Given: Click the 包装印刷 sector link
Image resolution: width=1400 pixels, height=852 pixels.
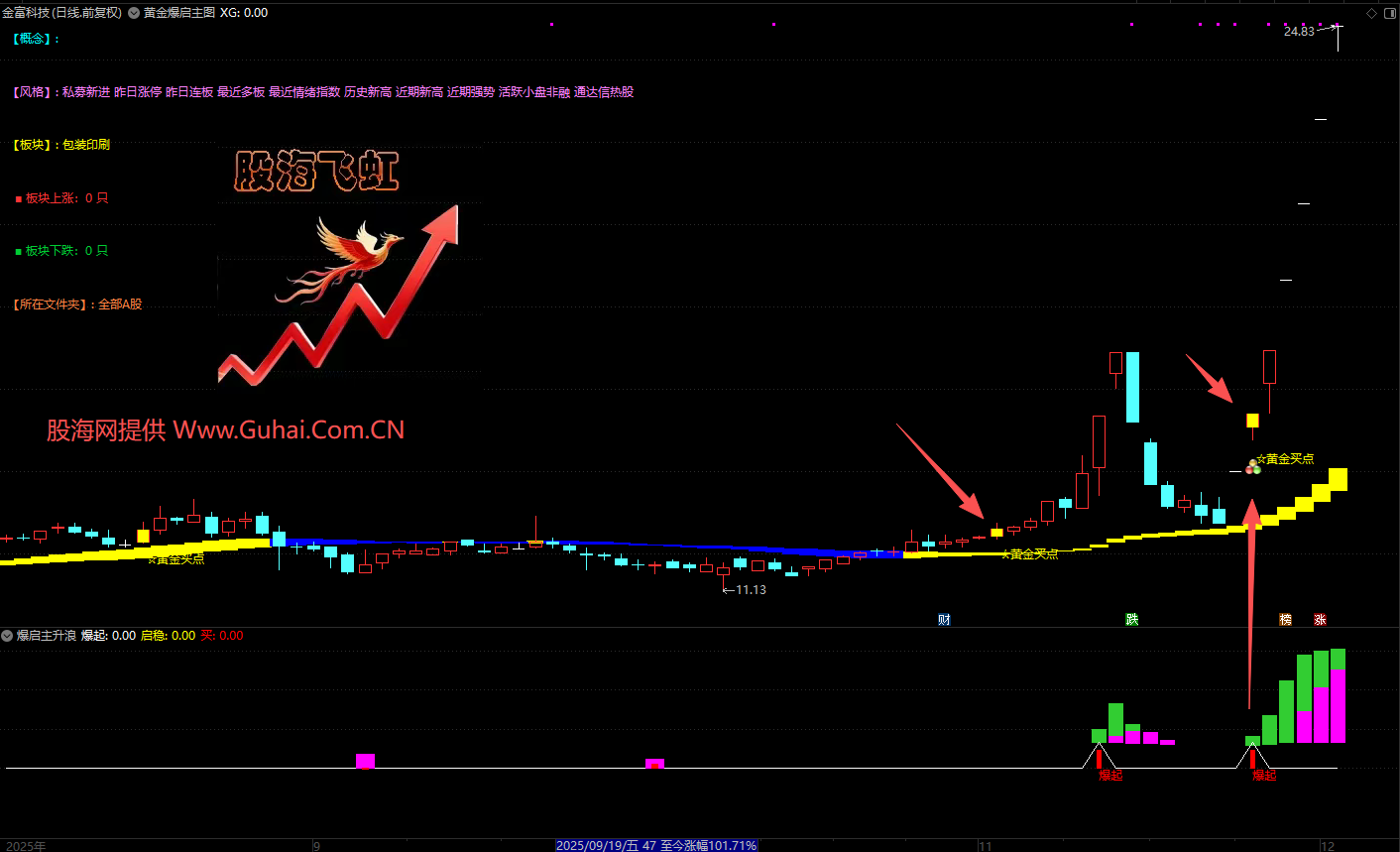Looking at the screenshot, I should (x=86, y=145).
